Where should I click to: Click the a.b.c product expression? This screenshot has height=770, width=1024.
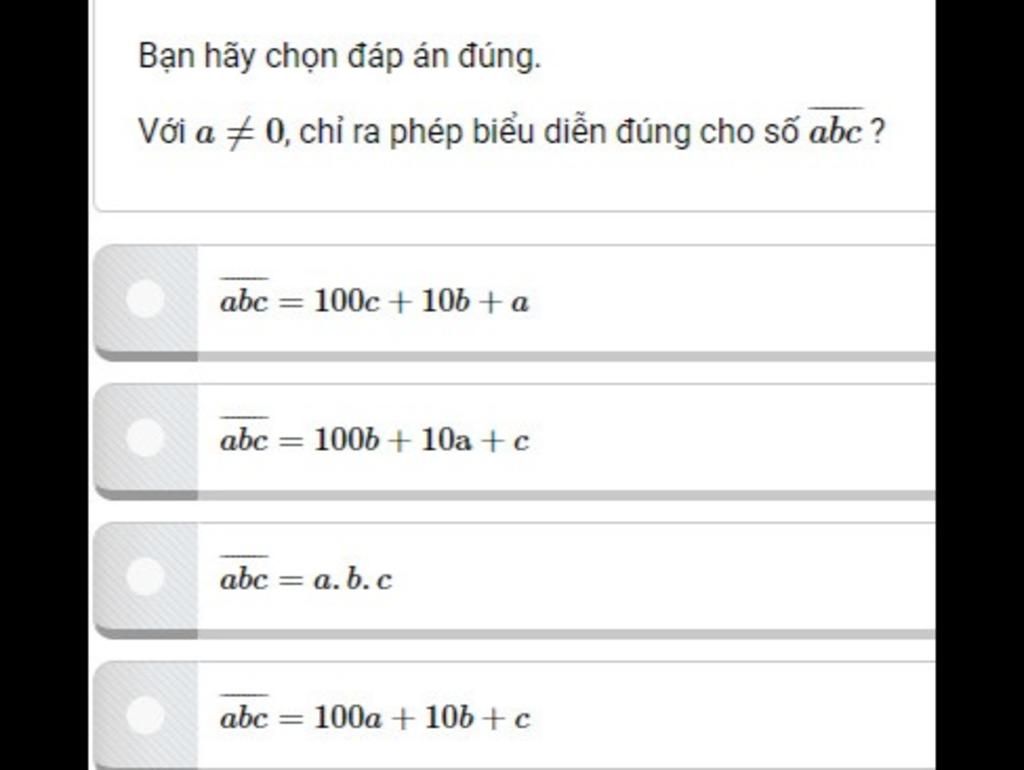coord(353,579)
